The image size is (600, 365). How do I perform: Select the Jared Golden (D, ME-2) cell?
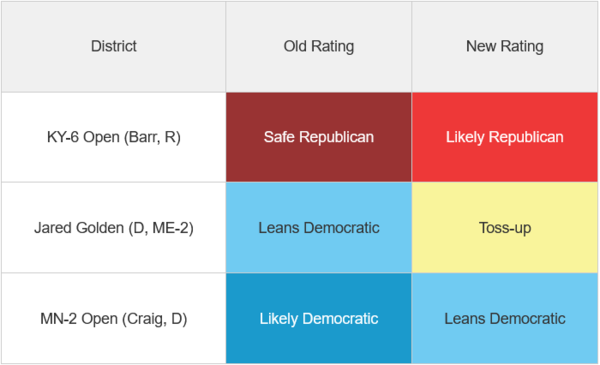click(x=113, y=228)
